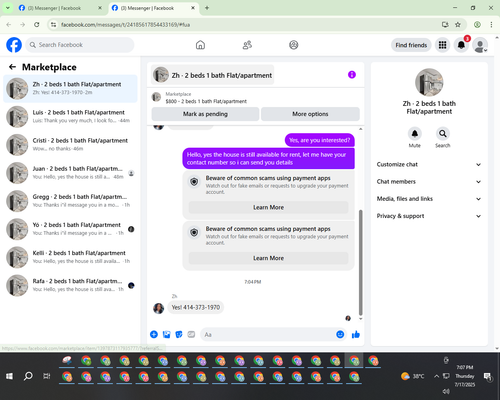Open more actions plus icon in composer

pyautogui.click(x=154, y=334)
